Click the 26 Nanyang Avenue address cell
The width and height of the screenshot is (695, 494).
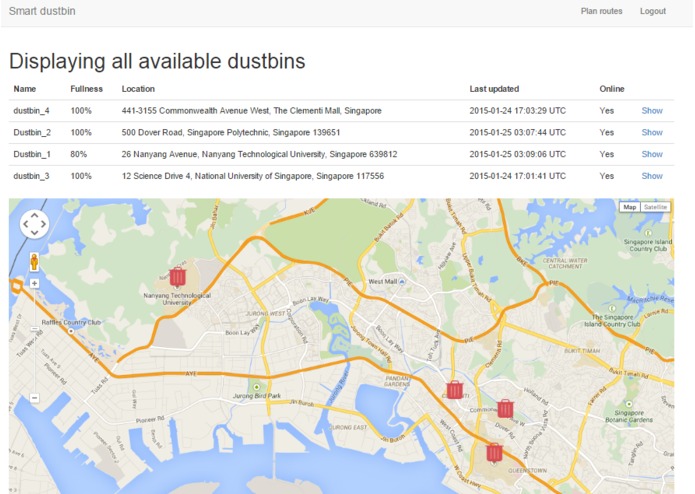point(259,154)
